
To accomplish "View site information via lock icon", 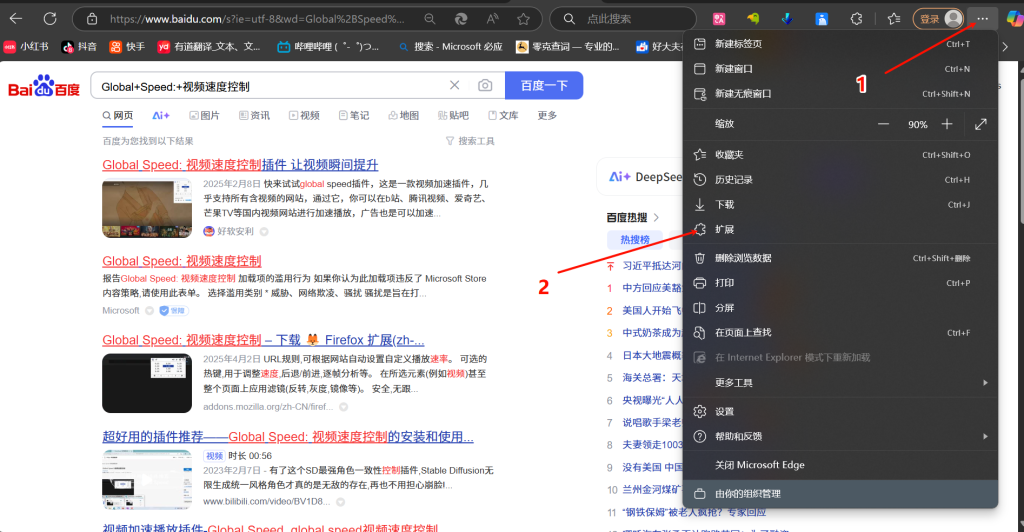I will [92, 19].
